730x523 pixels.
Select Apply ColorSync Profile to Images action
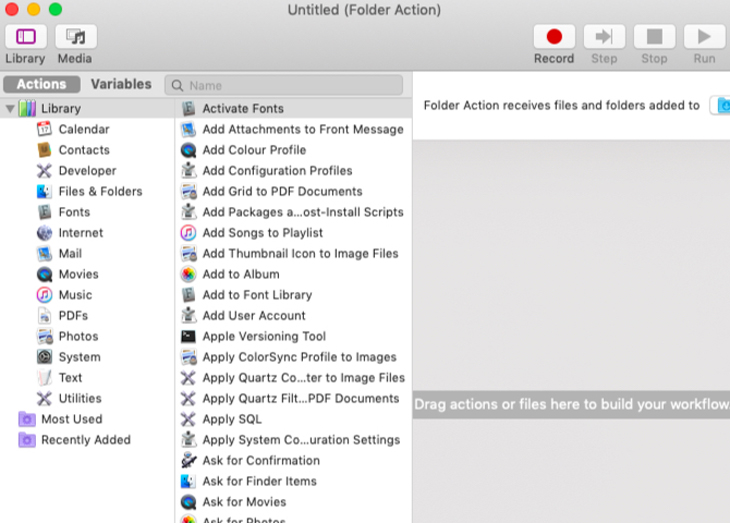coord(293,357)
